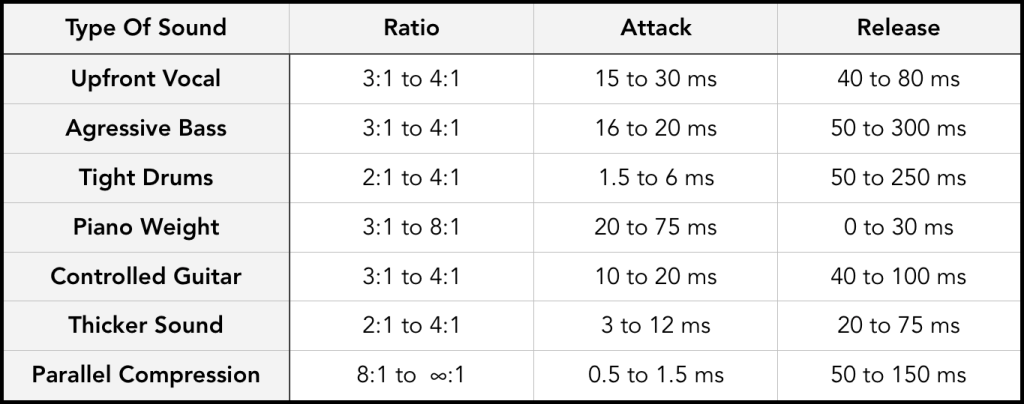
Task: Select the 20 to 75 ms release cell
Action: 898,325
